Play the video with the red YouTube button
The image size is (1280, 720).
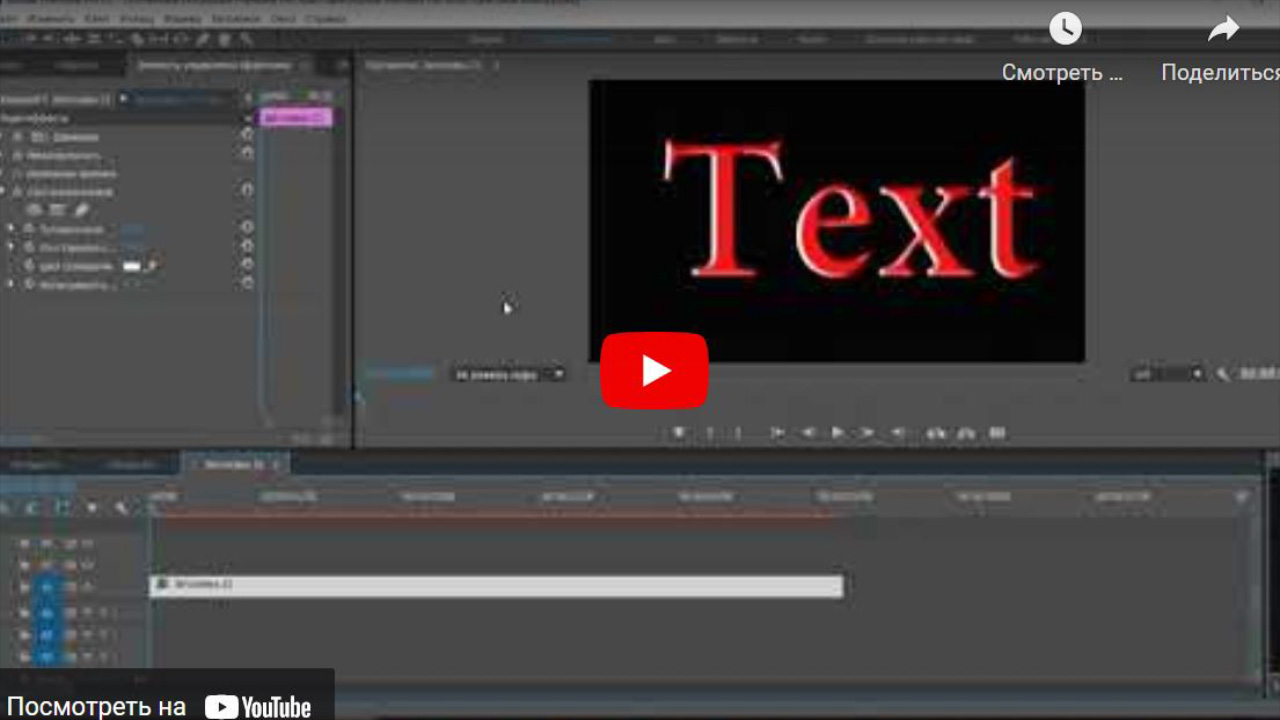point(654,371)
